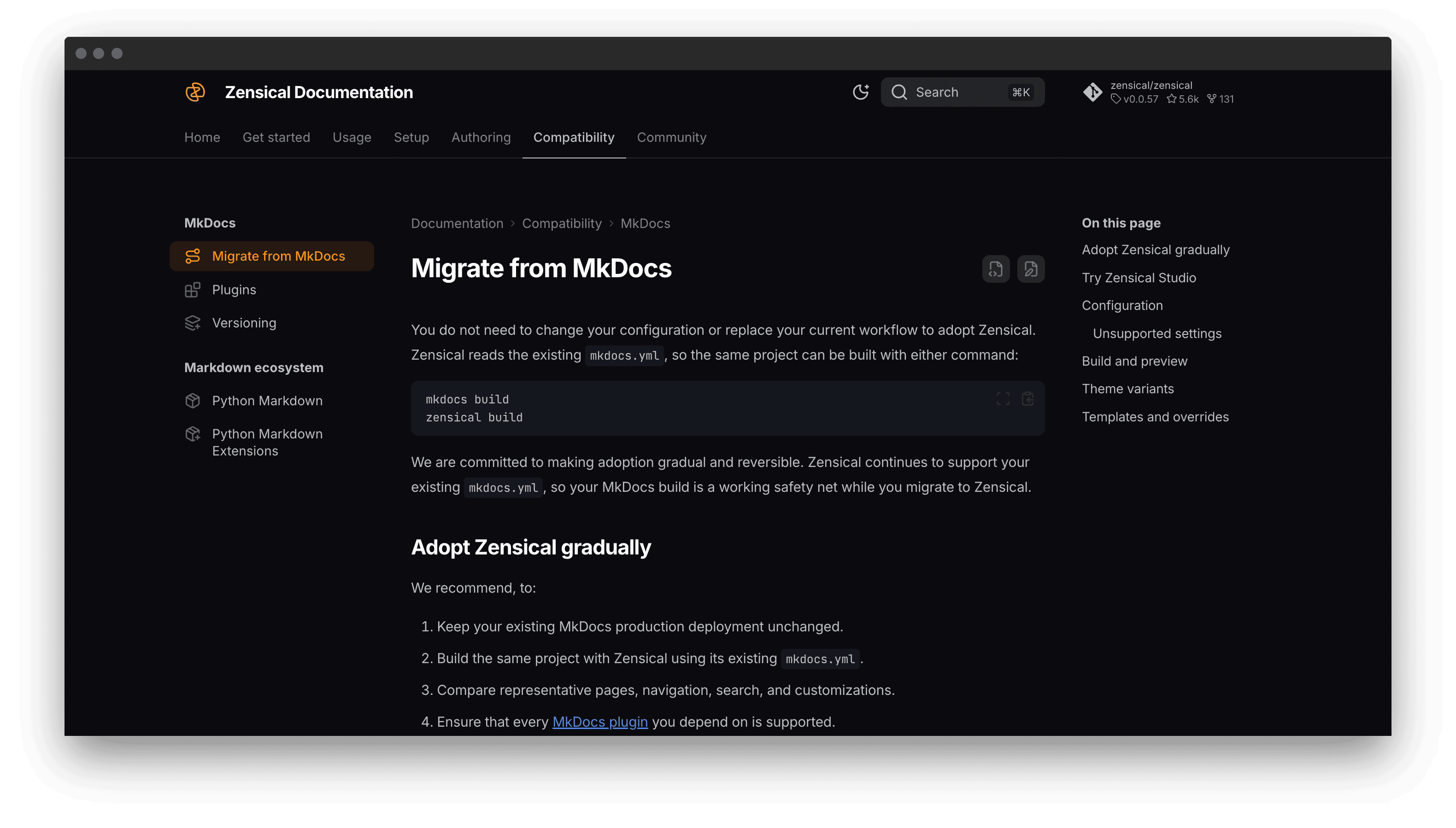Click the git repository icon

pos(1092,92)
